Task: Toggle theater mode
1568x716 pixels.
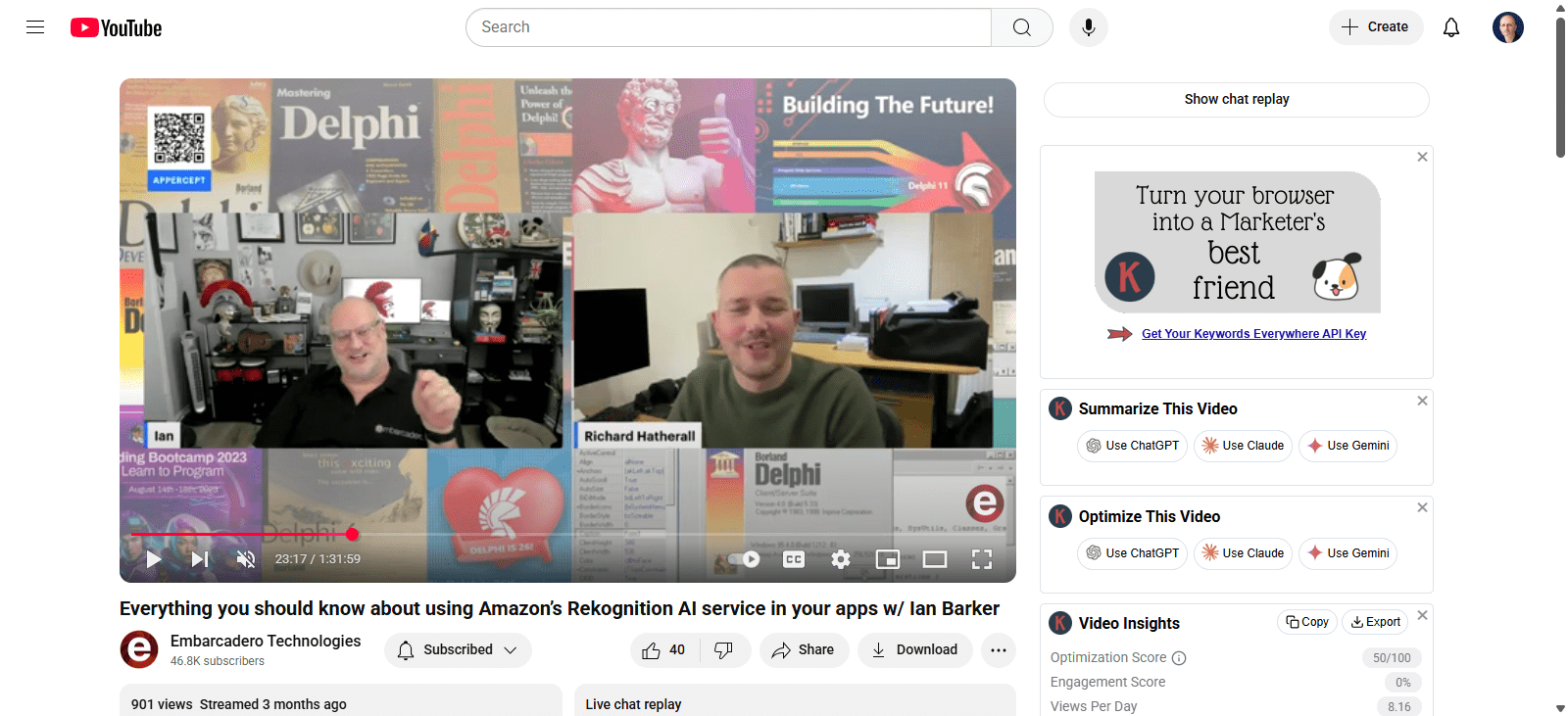Action: 935,559
